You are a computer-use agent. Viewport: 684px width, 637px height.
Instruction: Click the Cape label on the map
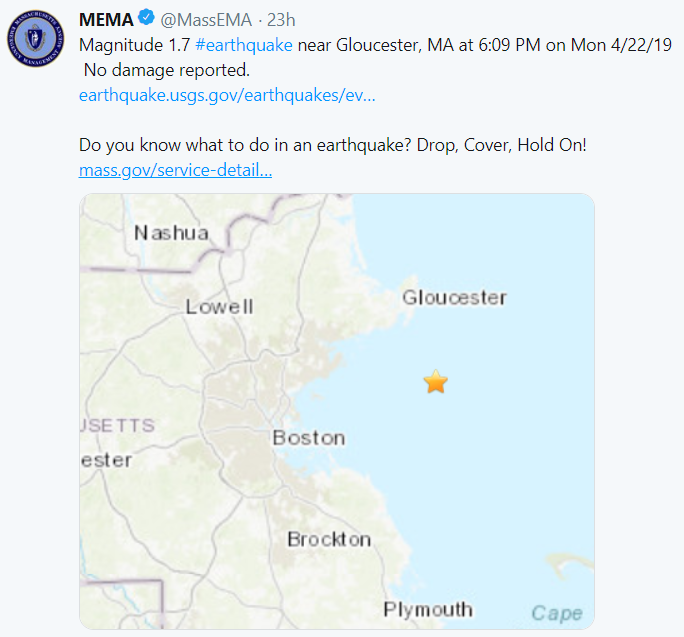(556, 613)
